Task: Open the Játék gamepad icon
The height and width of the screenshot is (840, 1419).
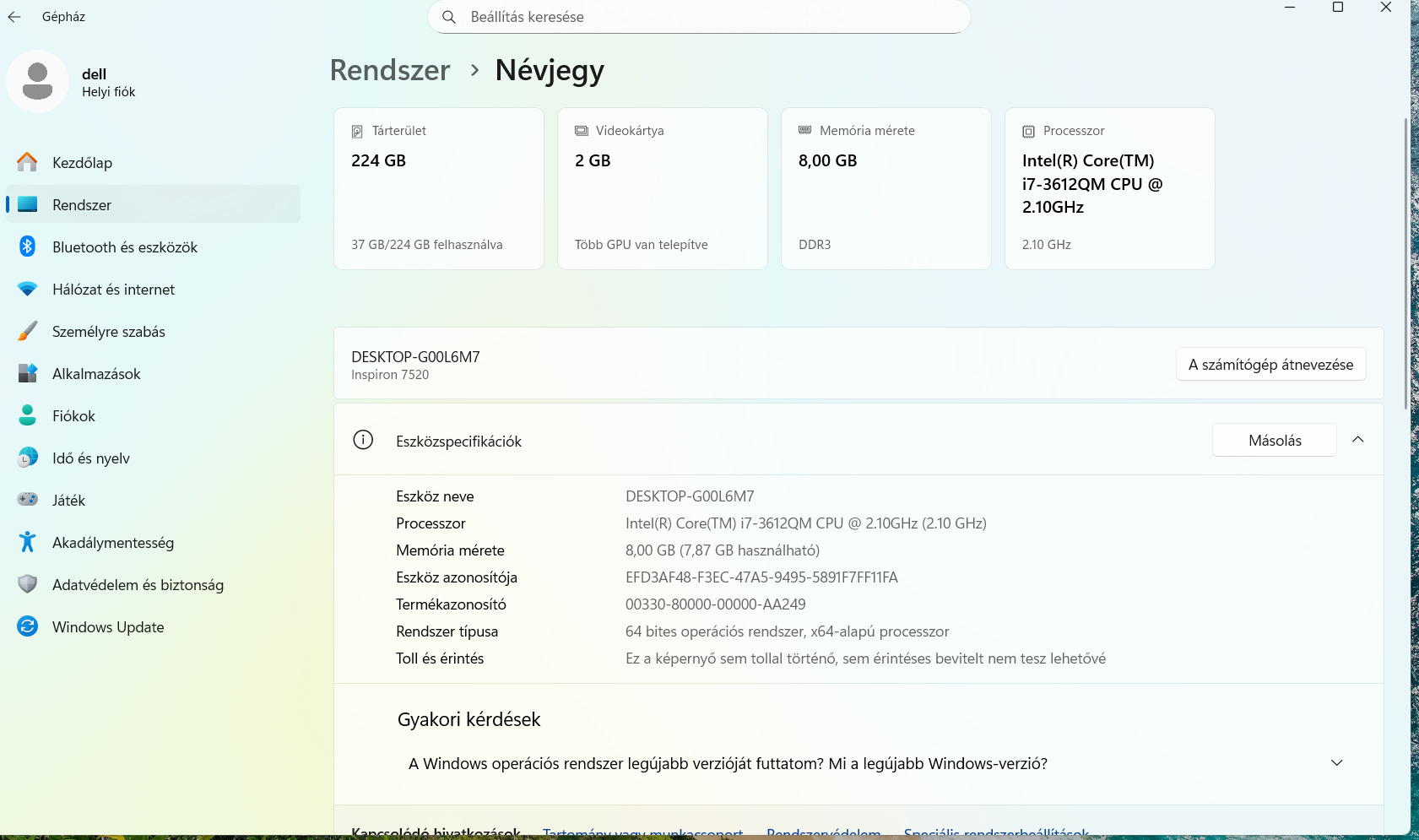Action: click(27, 500)
